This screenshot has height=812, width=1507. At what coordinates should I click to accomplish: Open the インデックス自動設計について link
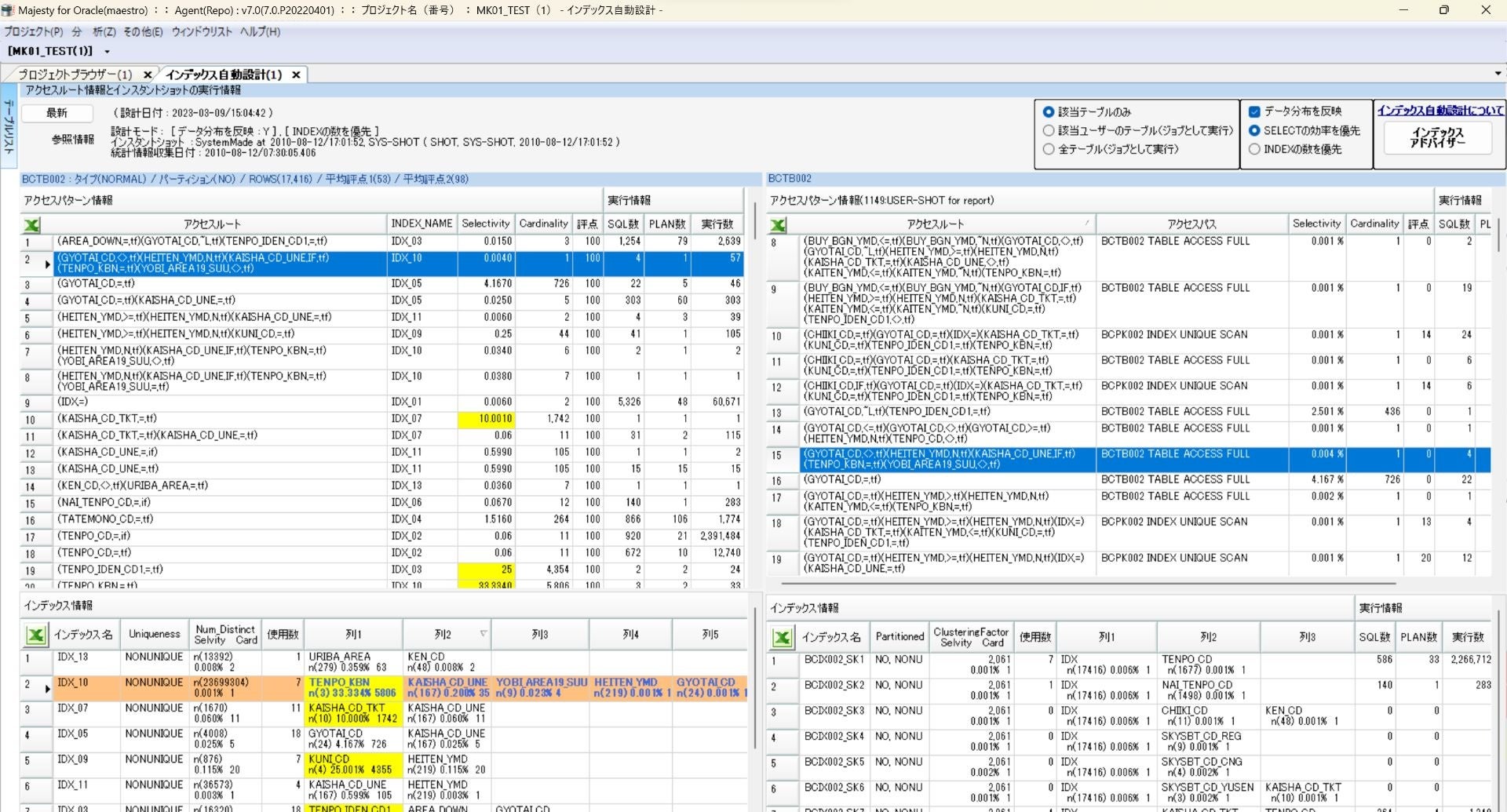click(x=1439, y=111)
